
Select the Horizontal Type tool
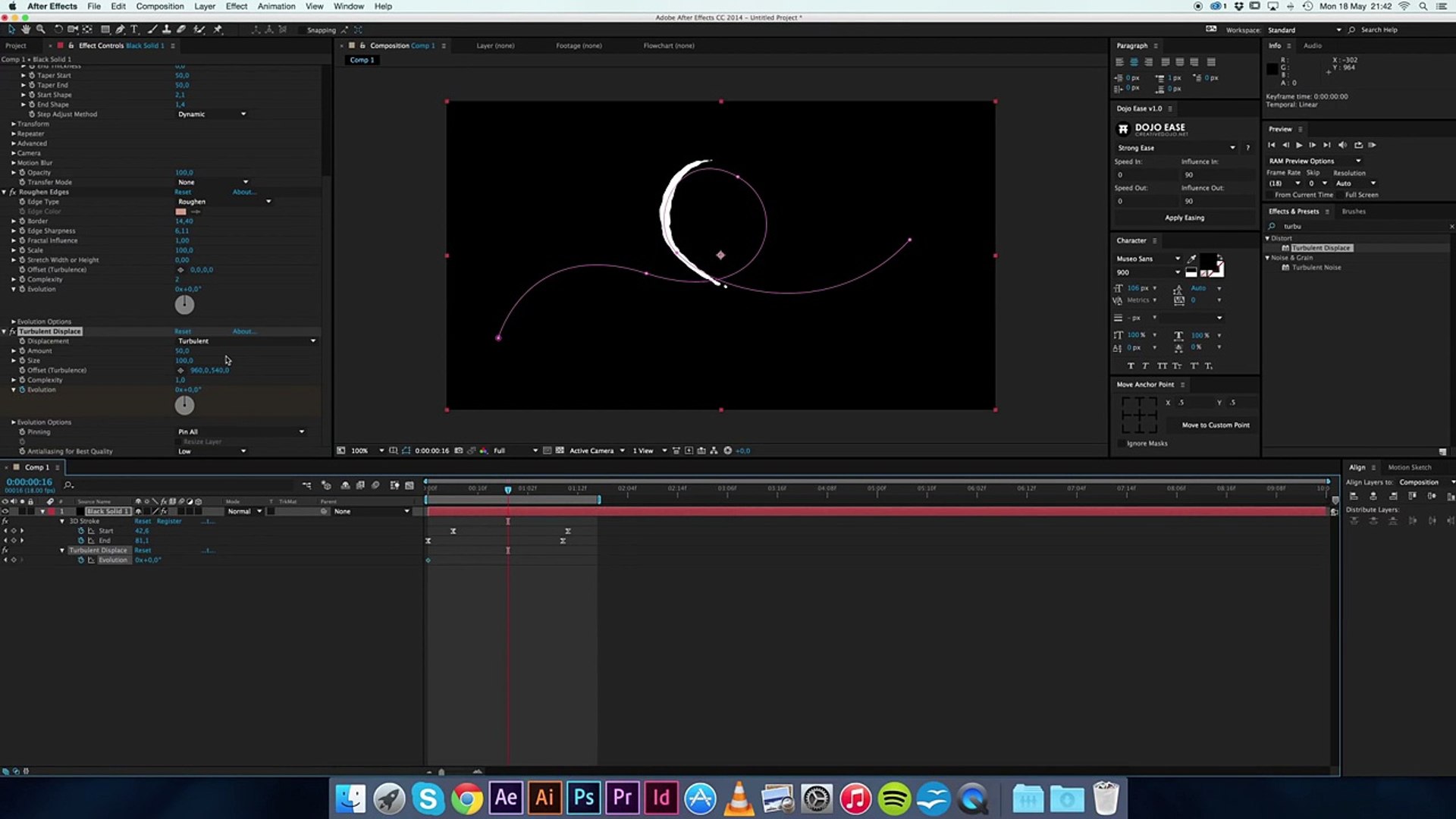click(134, 30)
